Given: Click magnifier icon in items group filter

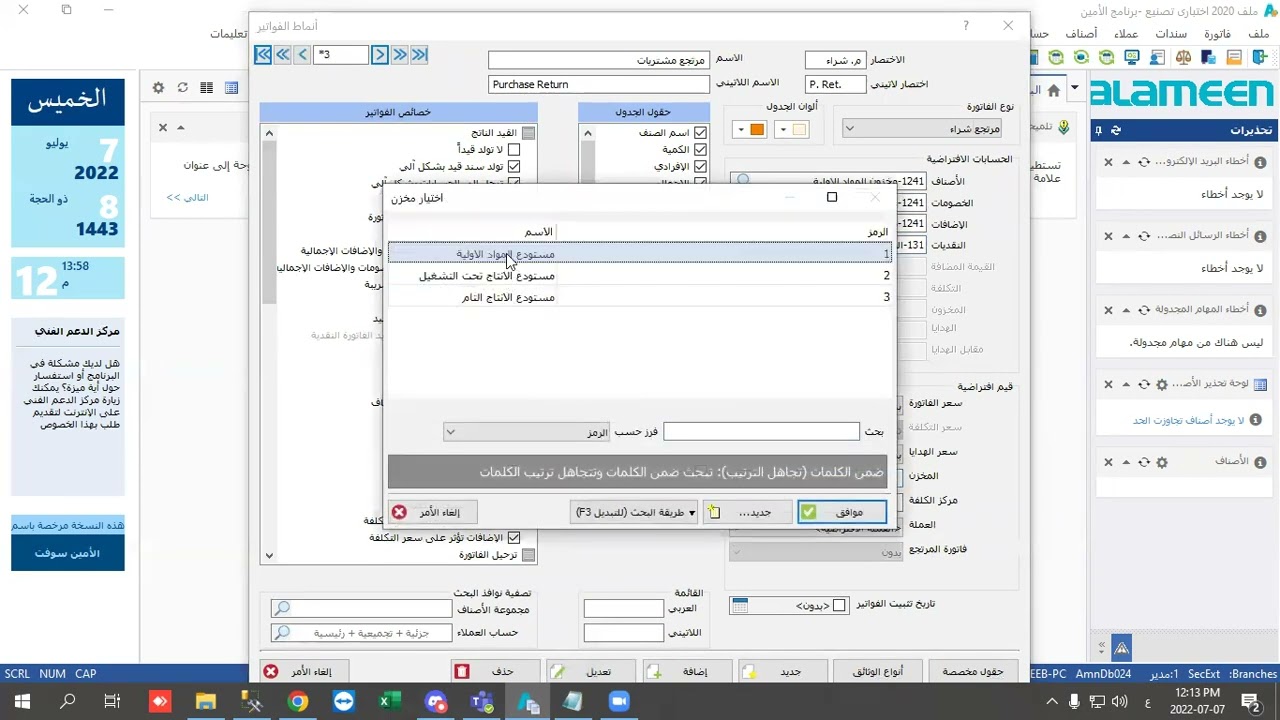Looking at the screenshot, I should click(282, 608).
